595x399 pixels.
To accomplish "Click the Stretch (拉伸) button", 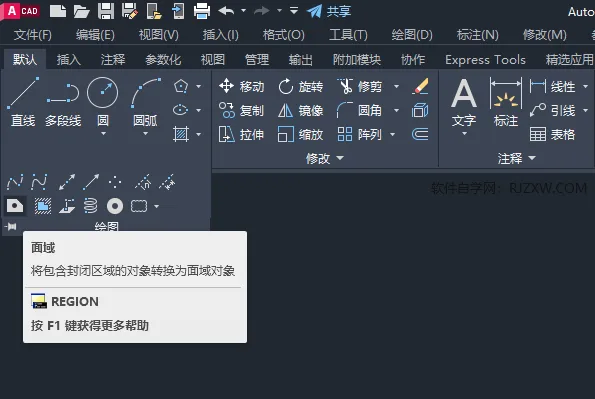I will [x=241, y=134].
